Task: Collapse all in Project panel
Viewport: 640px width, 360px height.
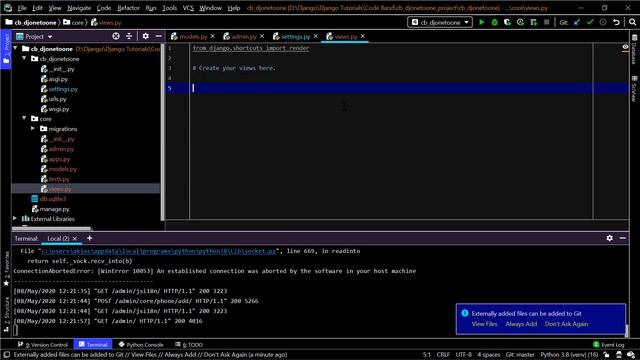Action: coord(129,36)
